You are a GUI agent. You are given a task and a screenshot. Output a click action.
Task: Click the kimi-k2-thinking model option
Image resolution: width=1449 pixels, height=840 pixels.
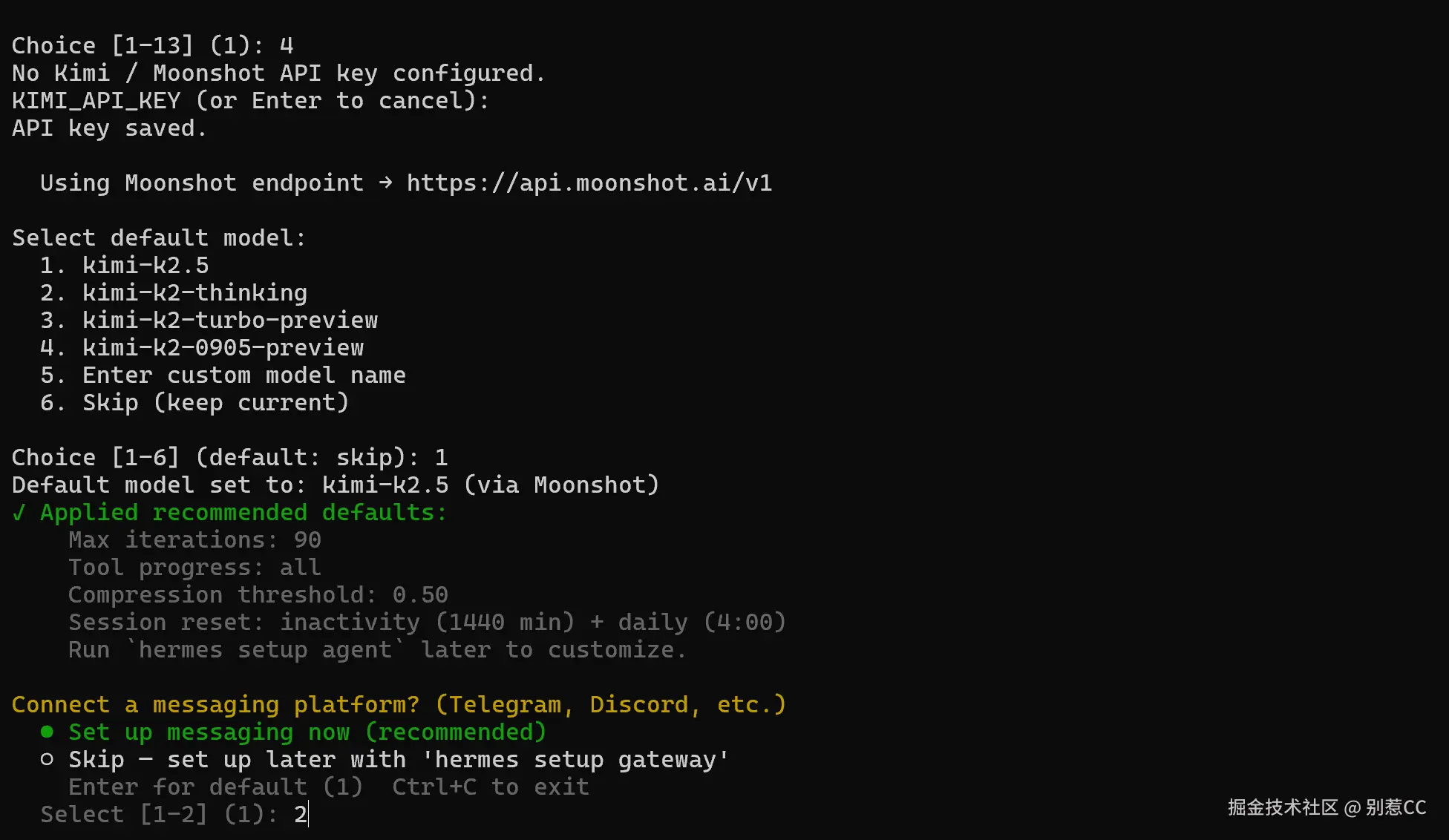[194, 293]
